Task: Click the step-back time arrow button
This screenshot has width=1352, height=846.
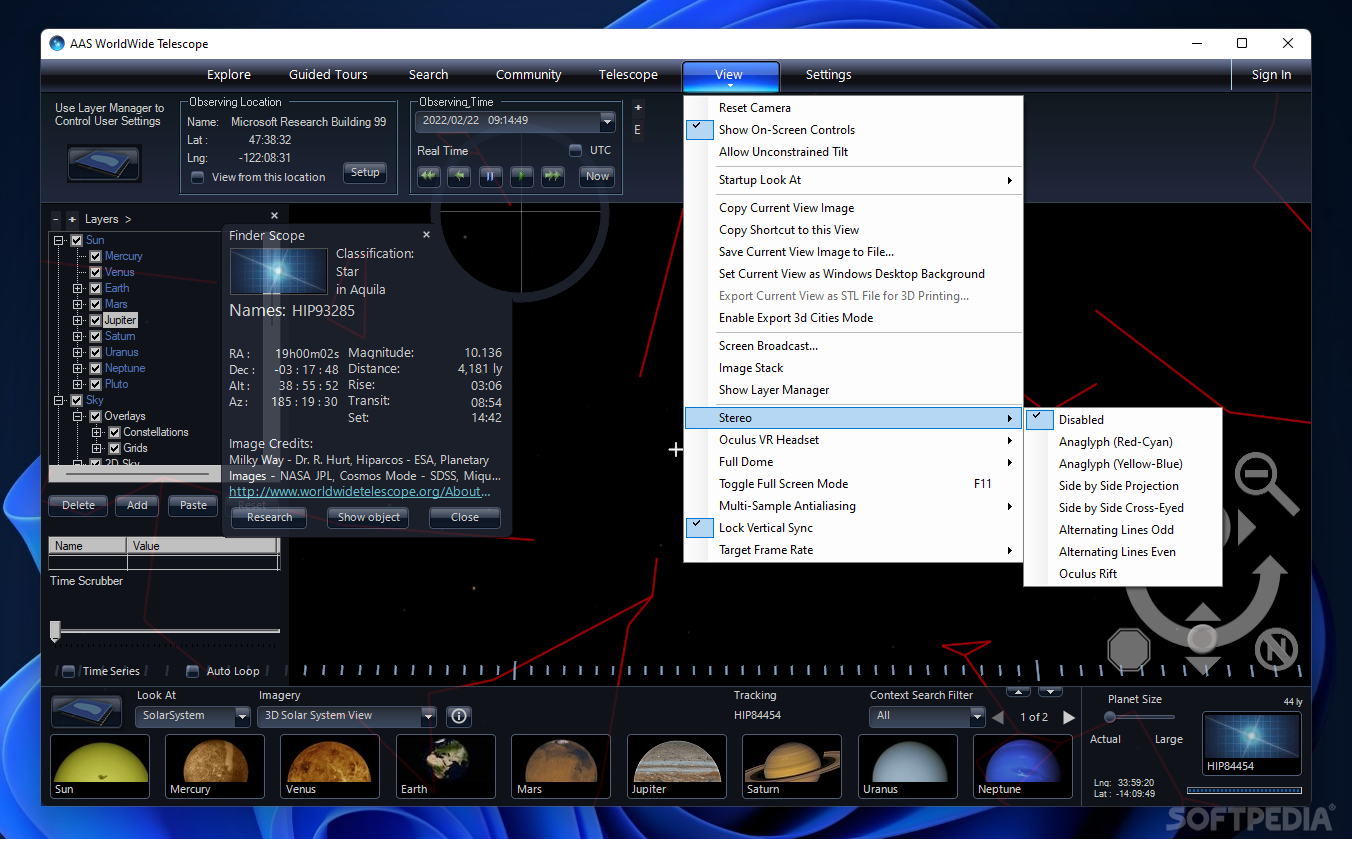Action: 460,176
